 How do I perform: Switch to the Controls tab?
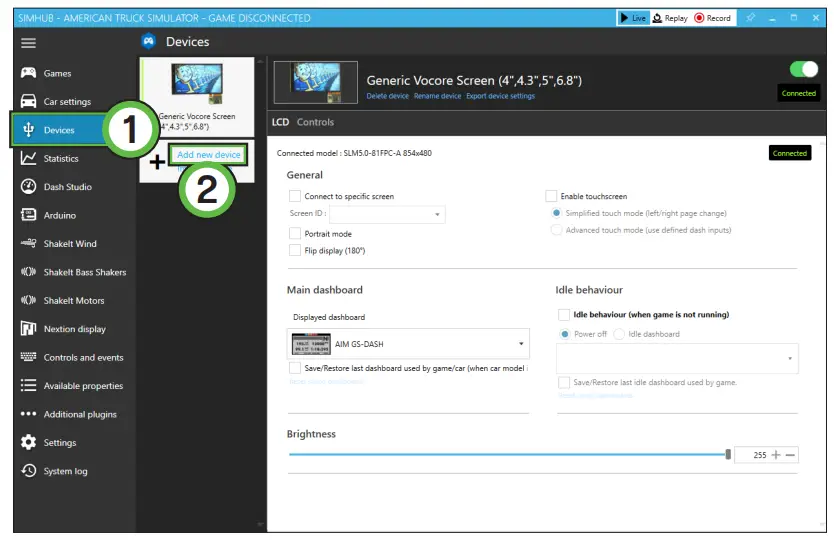[x=315, y=122]
